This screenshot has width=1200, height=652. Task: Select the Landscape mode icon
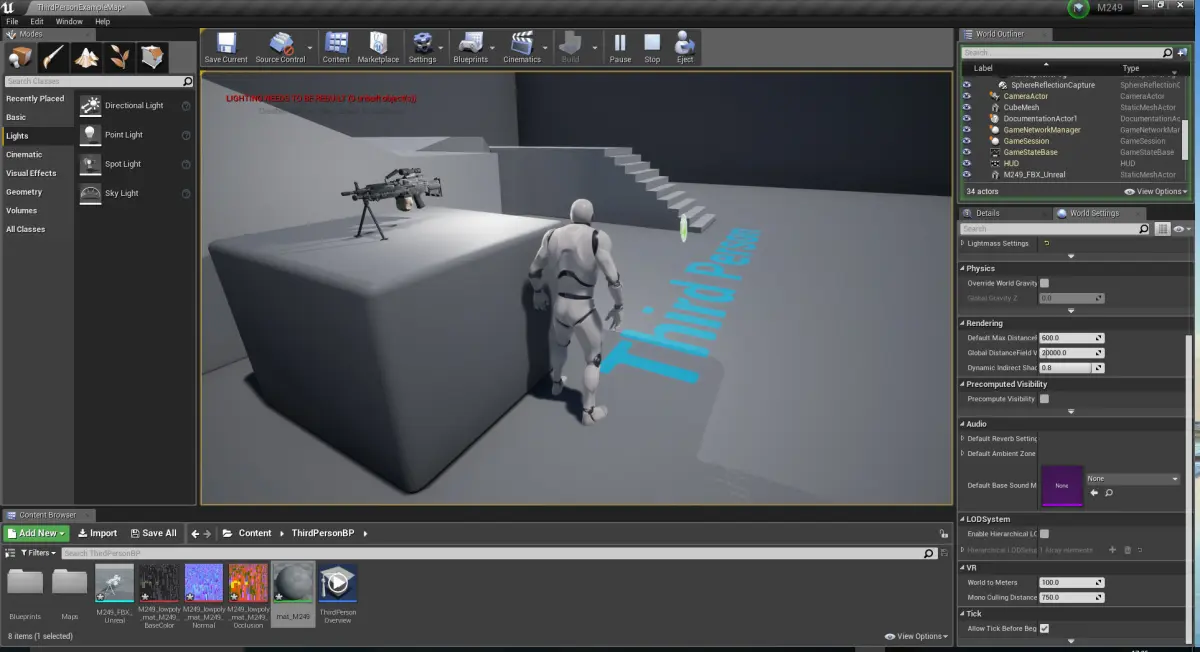point(86,57)
